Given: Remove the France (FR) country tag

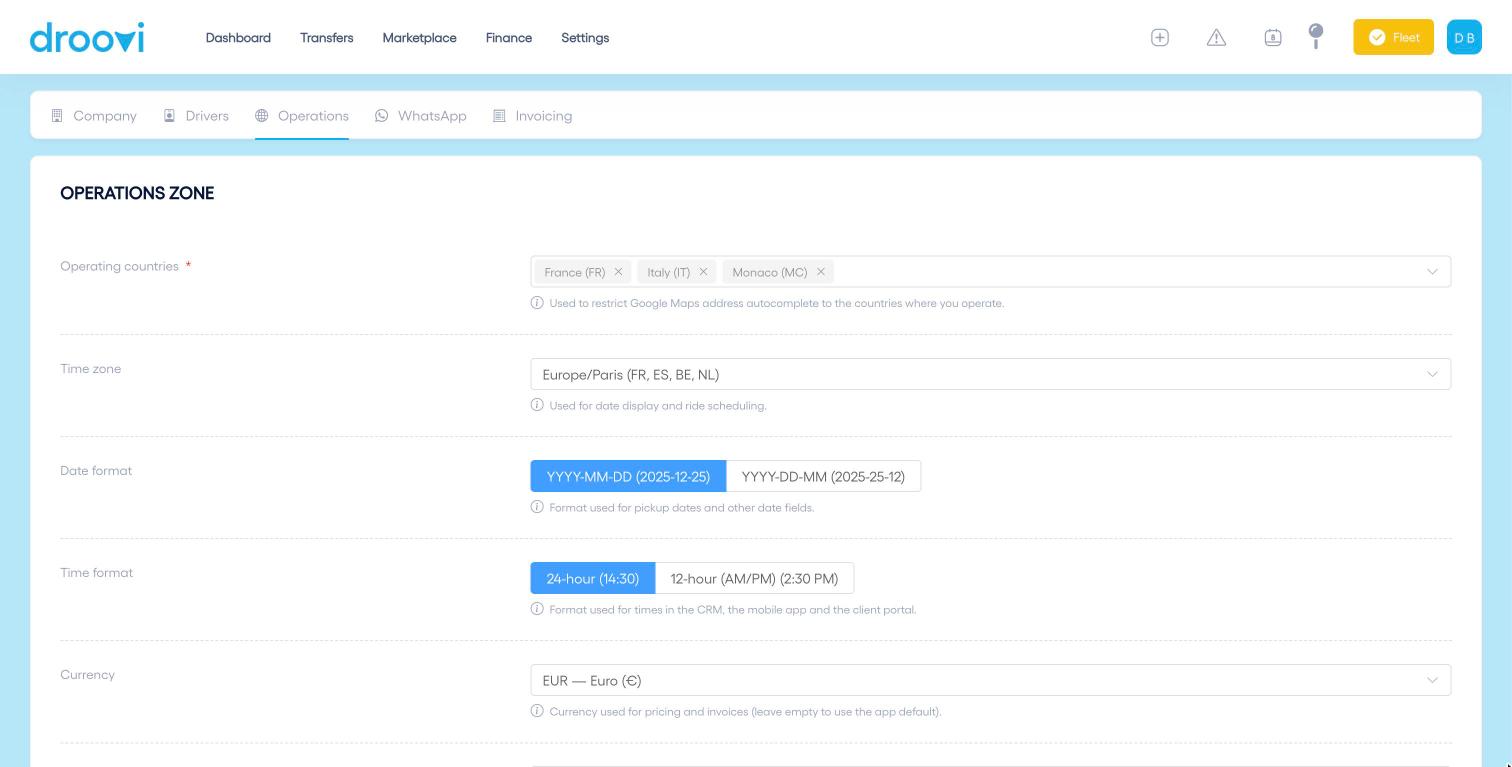Looking at the screenshot, I should coord(618,272).
